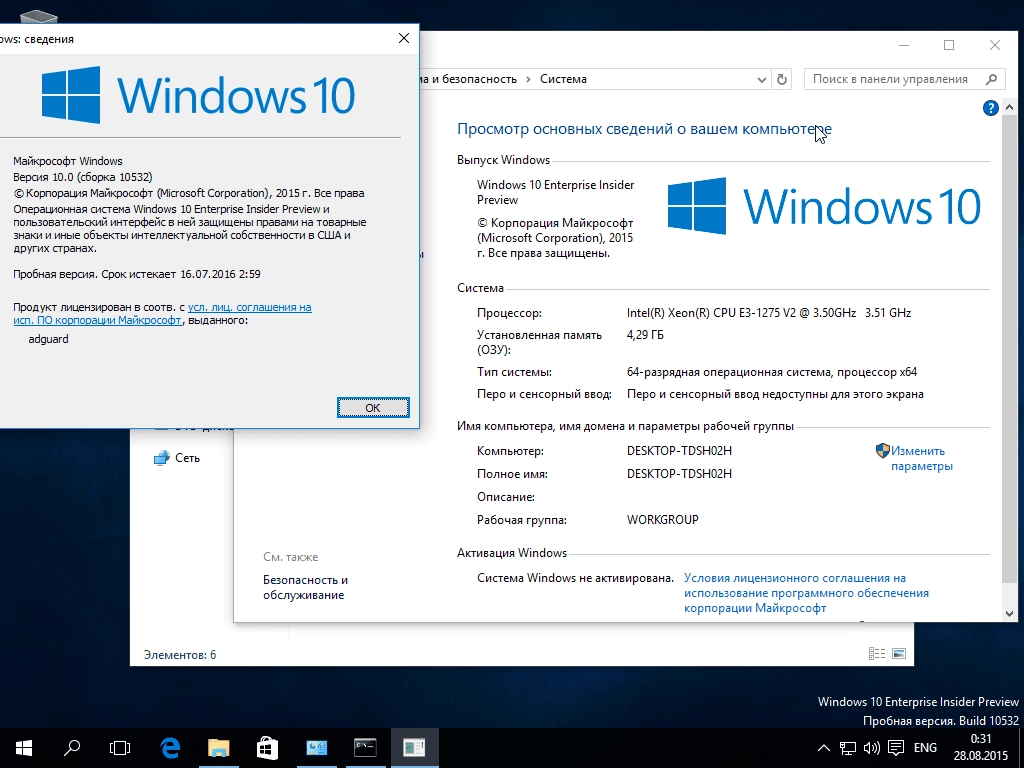Launch Microsoft Edge from the taskbar
The height and width of the screenshot is (768, 1024).
[x=170, y=748]
